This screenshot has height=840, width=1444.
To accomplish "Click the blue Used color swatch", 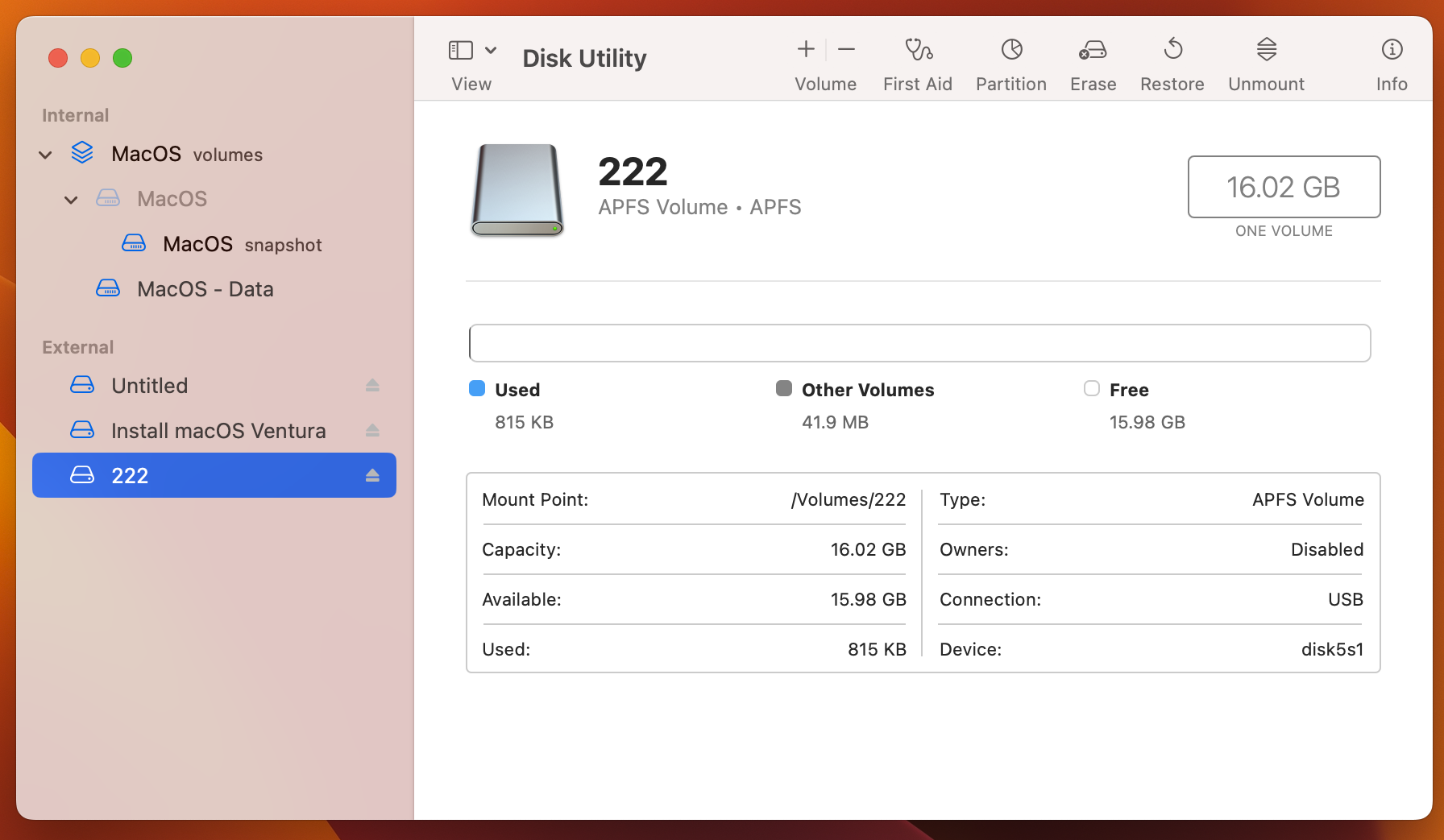I will [x=477, y=389].
